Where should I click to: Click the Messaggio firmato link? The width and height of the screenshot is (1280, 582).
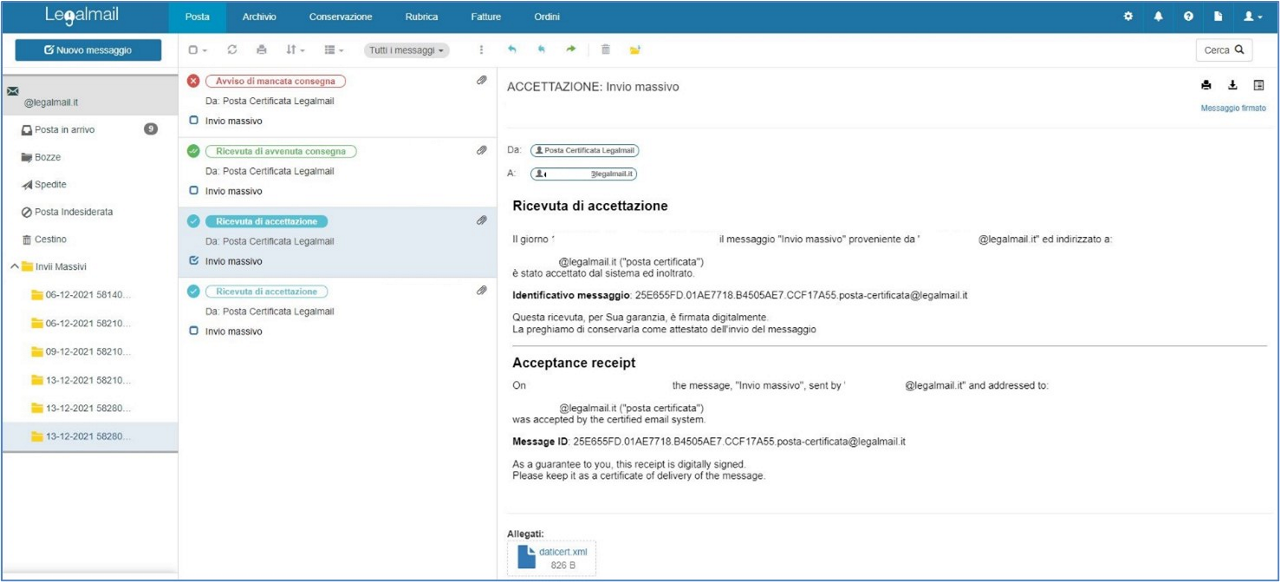1232,108
